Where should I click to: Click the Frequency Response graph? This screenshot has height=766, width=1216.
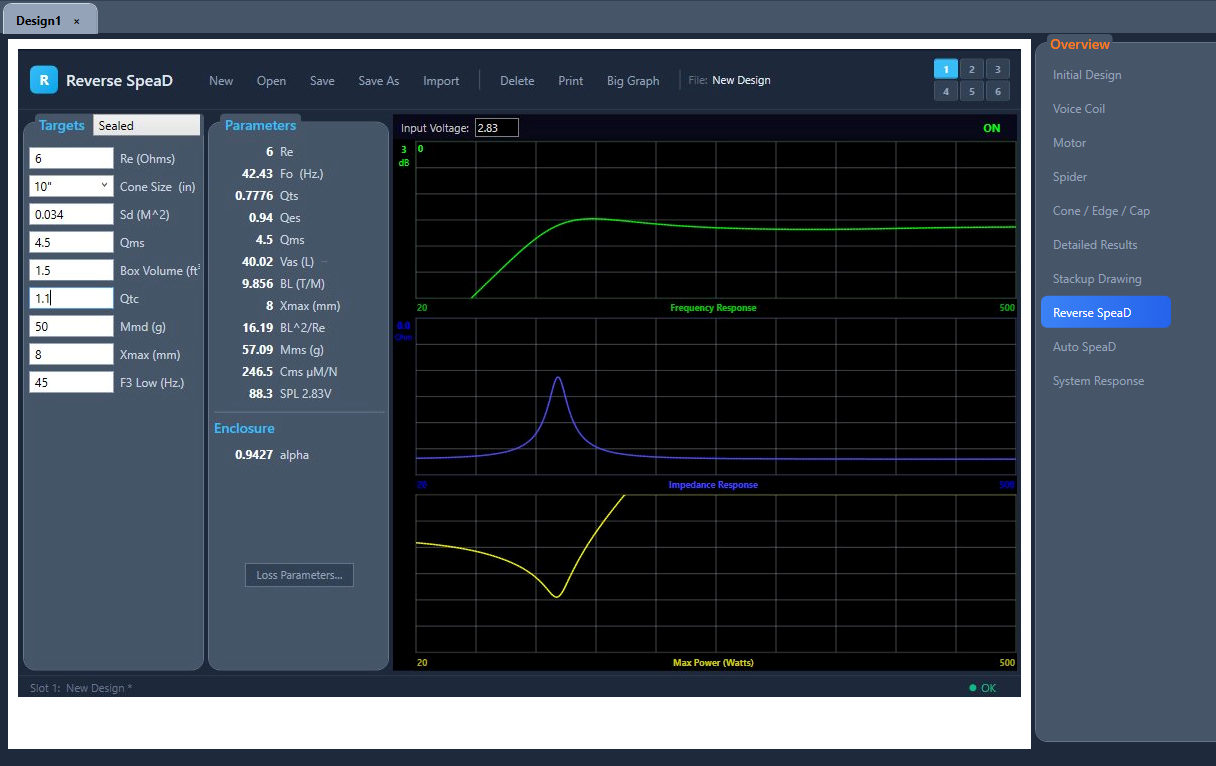coord(715,220)
